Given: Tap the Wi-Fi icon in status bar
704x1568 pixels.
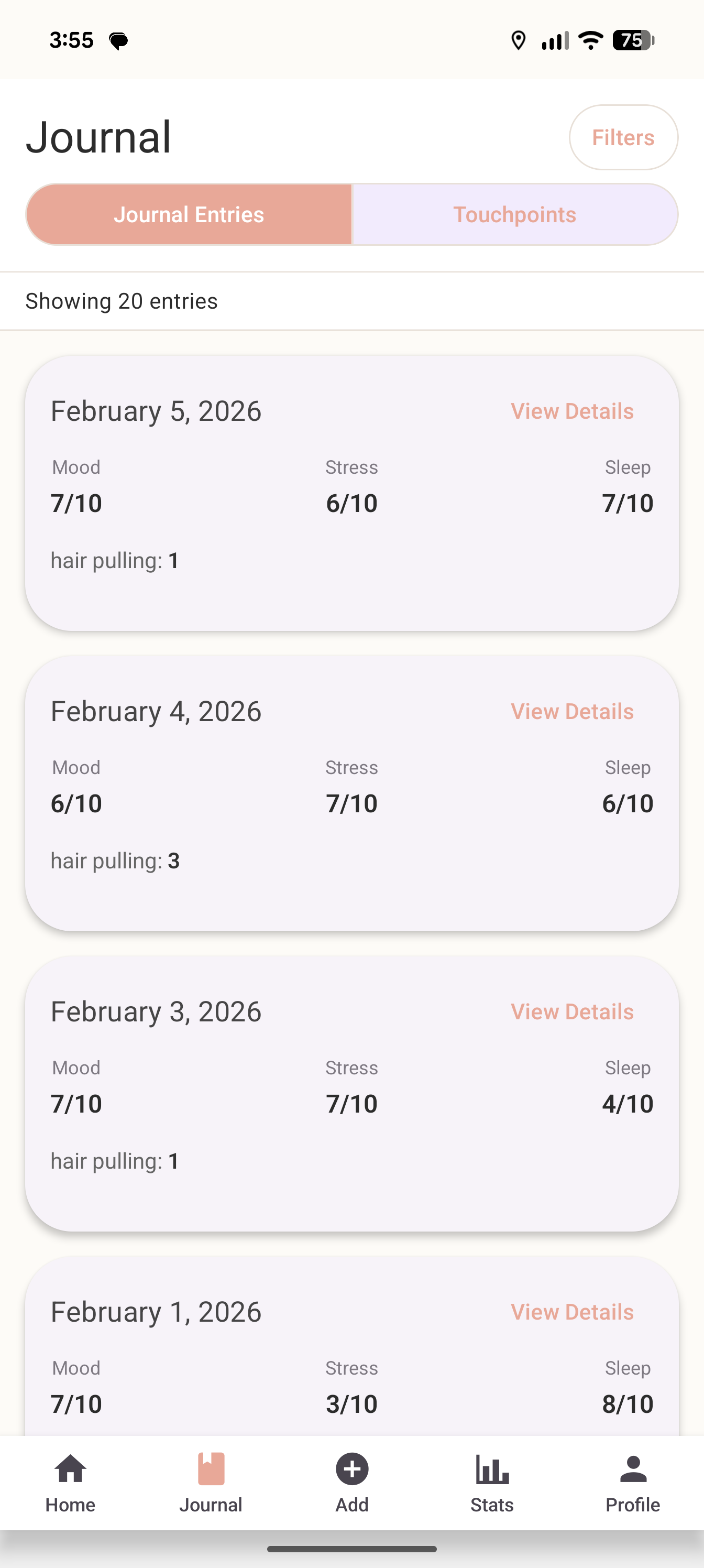Looking at the screenshot, I should pos(590,41).
